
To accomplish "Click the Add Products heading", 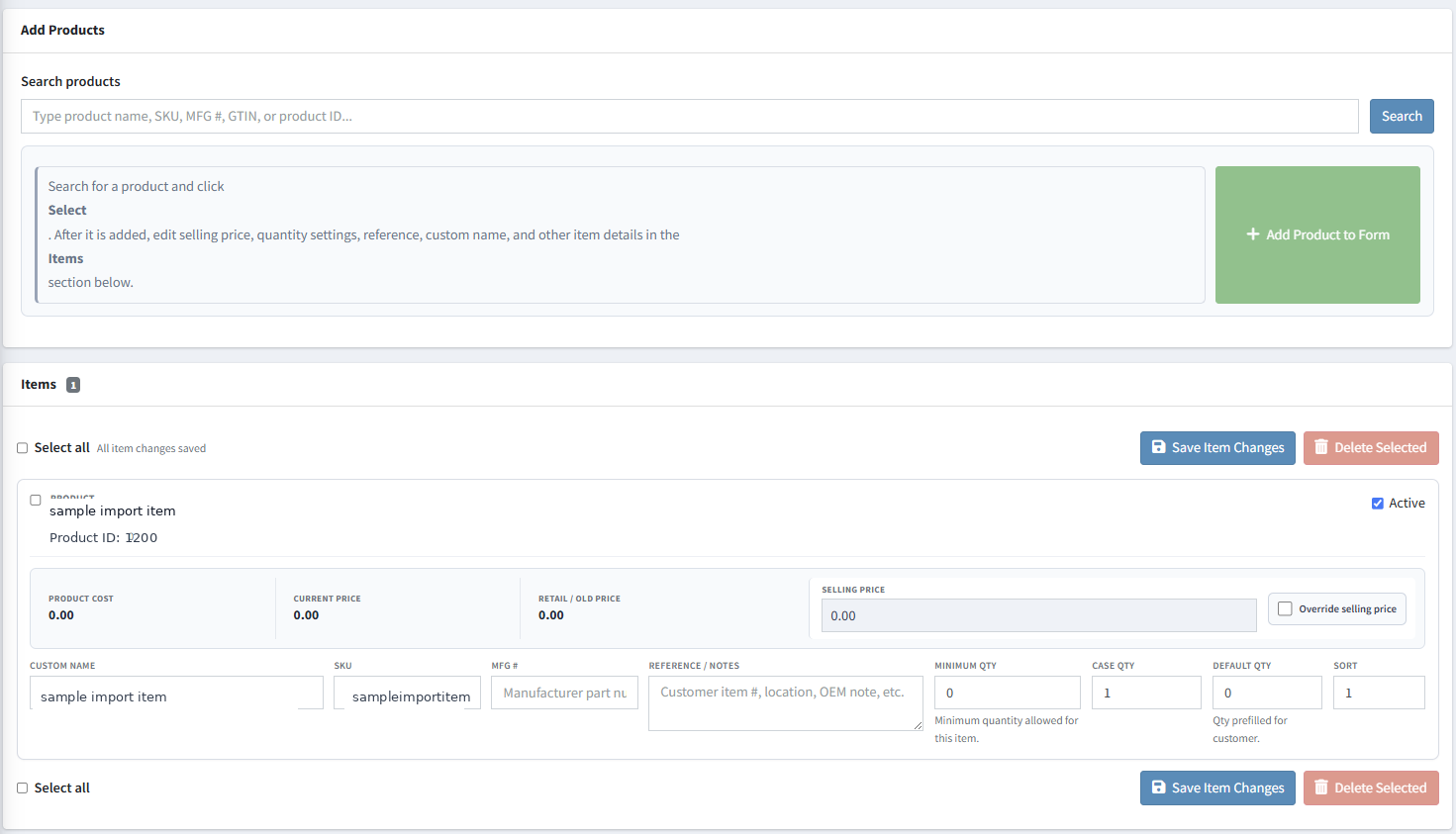I will (x=62, y=30).
